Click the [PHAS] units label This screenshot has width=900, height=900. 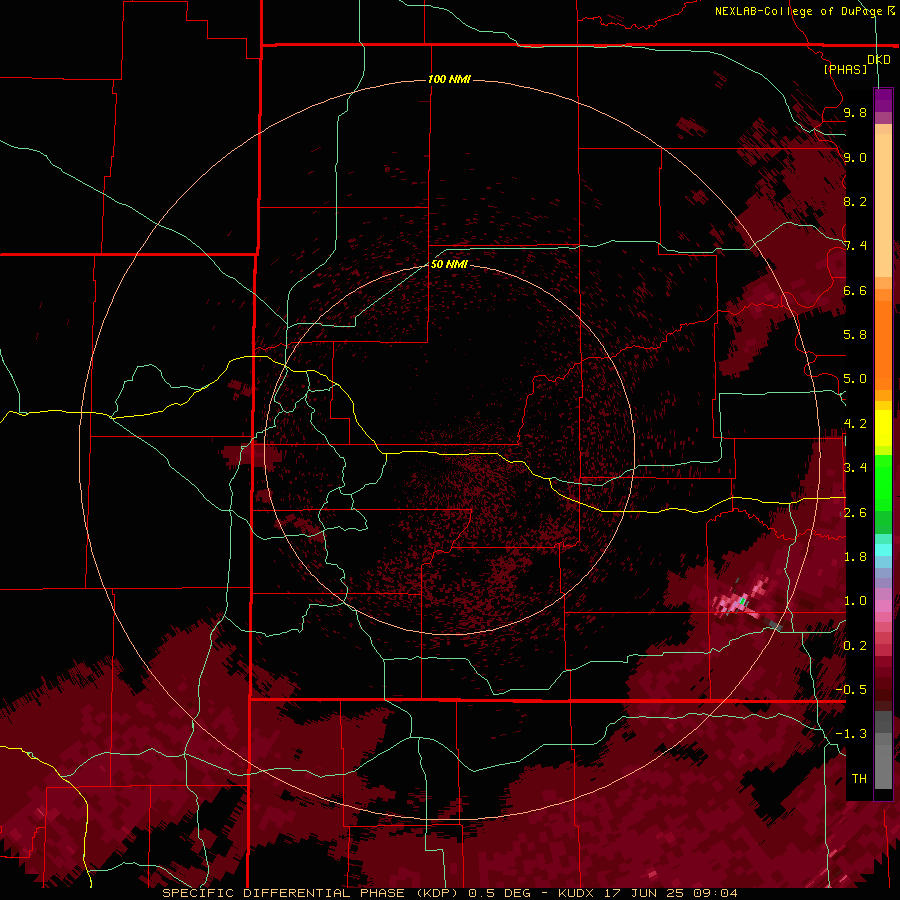click(x=845, y=69)
